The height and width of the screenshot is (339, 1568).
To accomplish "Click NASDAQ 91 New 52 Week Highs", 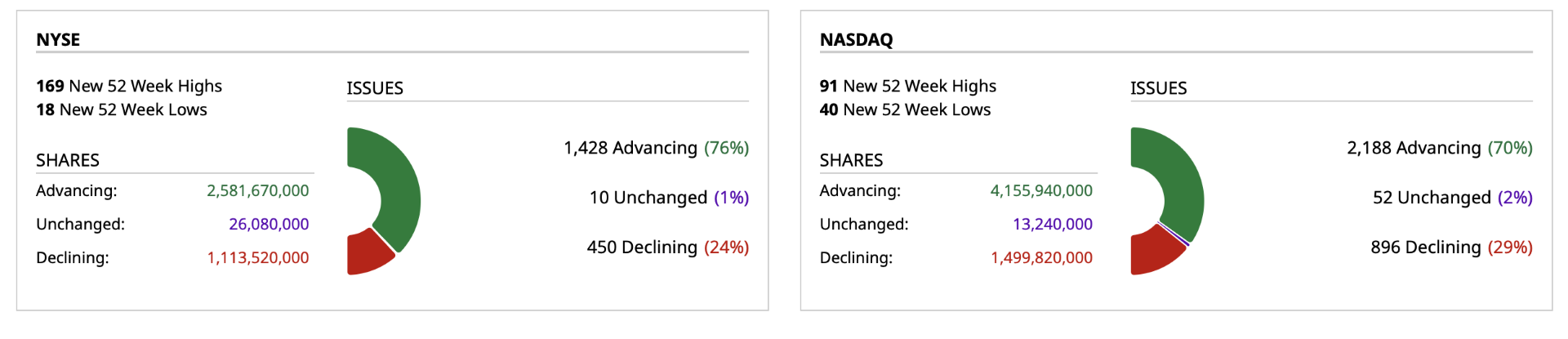I will tap(908, 86).
